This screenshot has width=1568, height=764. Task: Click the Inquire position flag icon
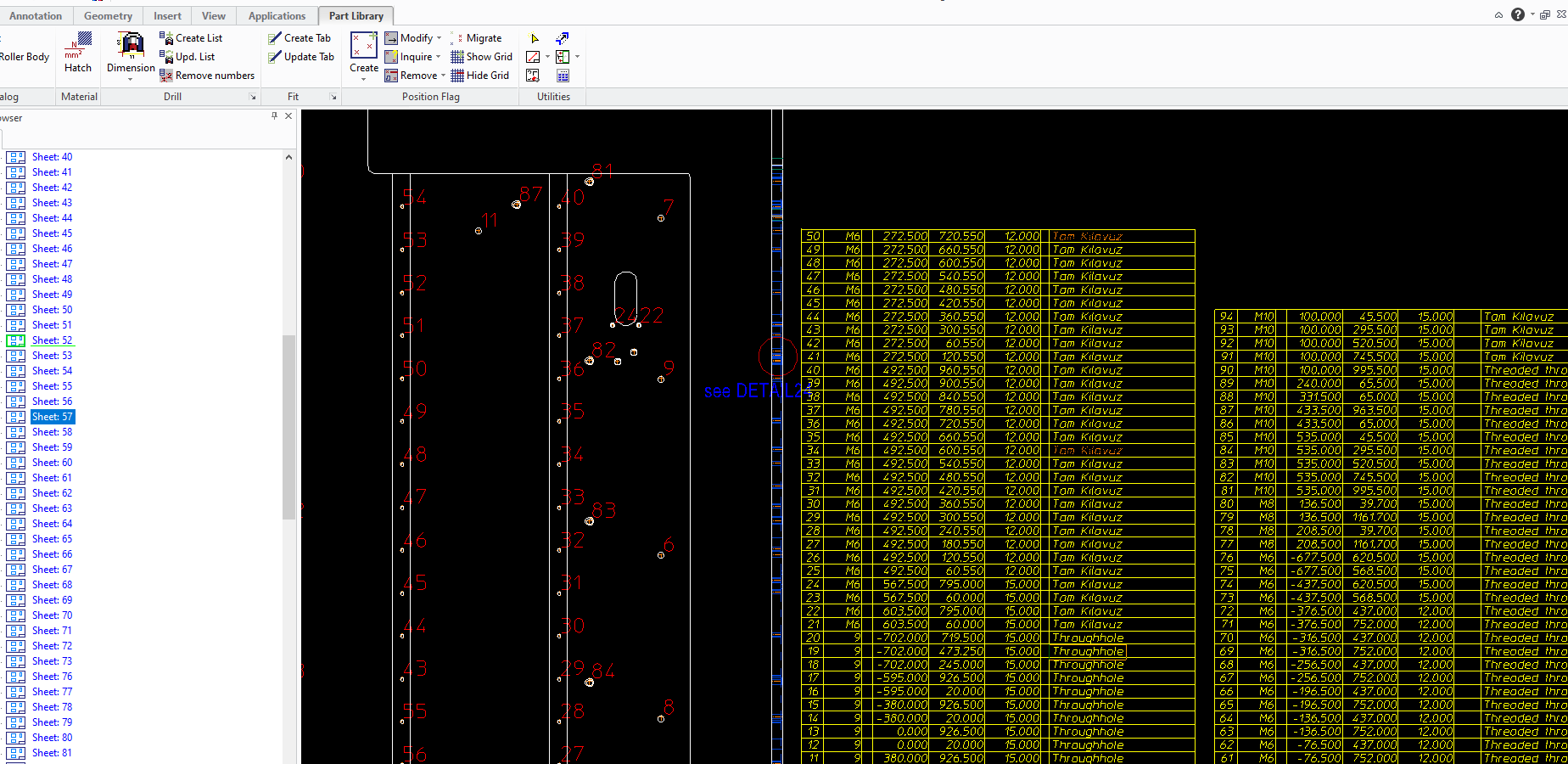pyautogui.click(x=391, y=56)
